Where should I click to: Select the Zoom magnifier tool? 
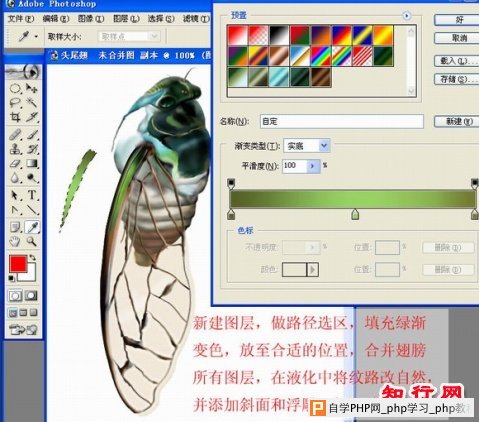click(32, 241)
